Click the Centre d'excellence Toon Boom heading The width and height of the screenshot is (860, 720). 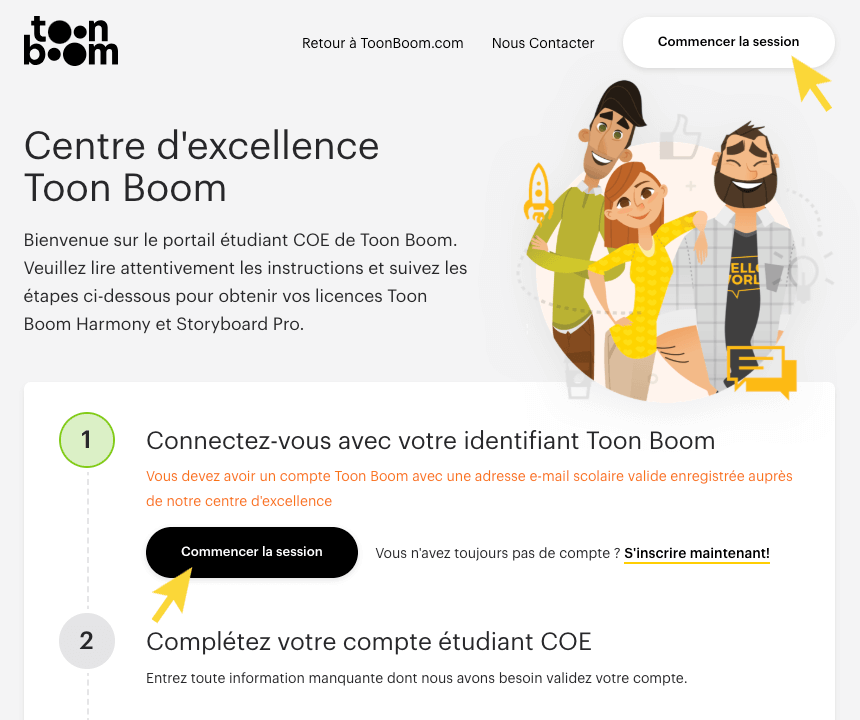click(201, 166)
